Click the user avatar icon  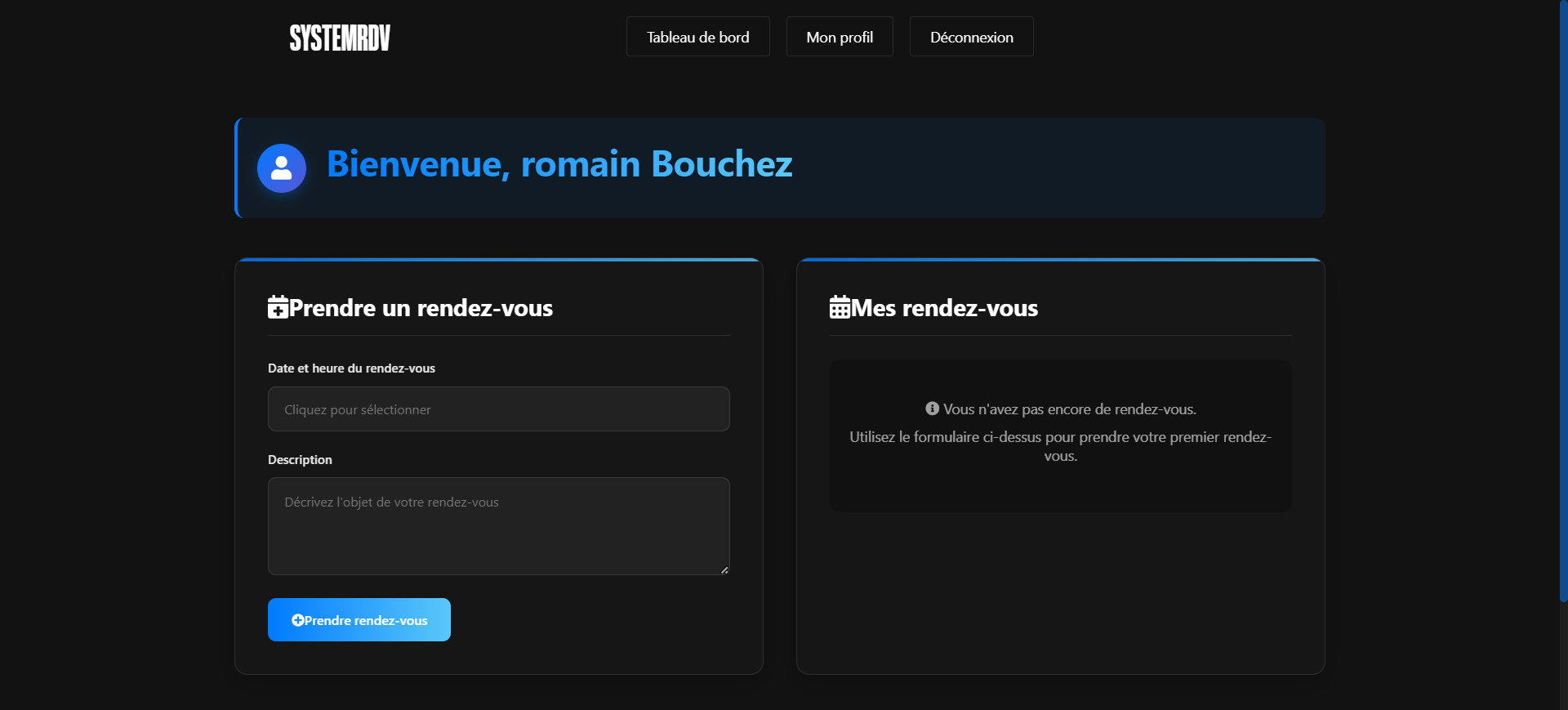click(x=282, y=168)
